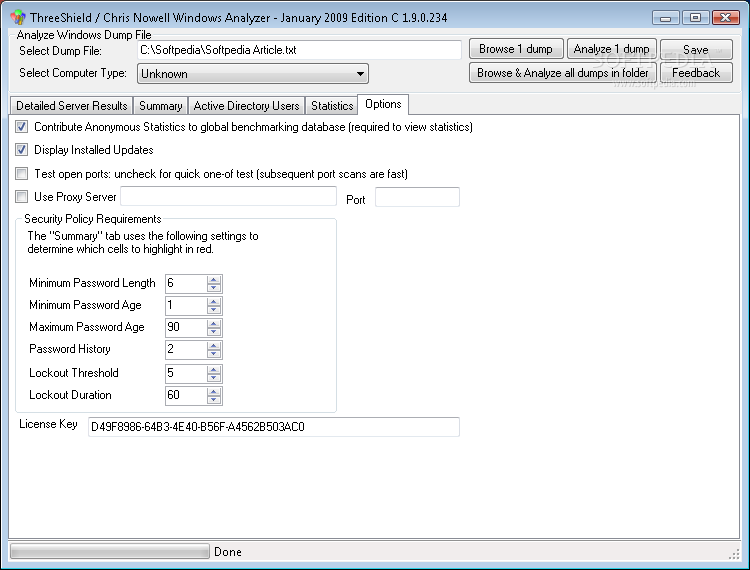This screenshot has height=570, width=750.
Task: Click the Select Dump File path field
Action: [x=299, y=50]
